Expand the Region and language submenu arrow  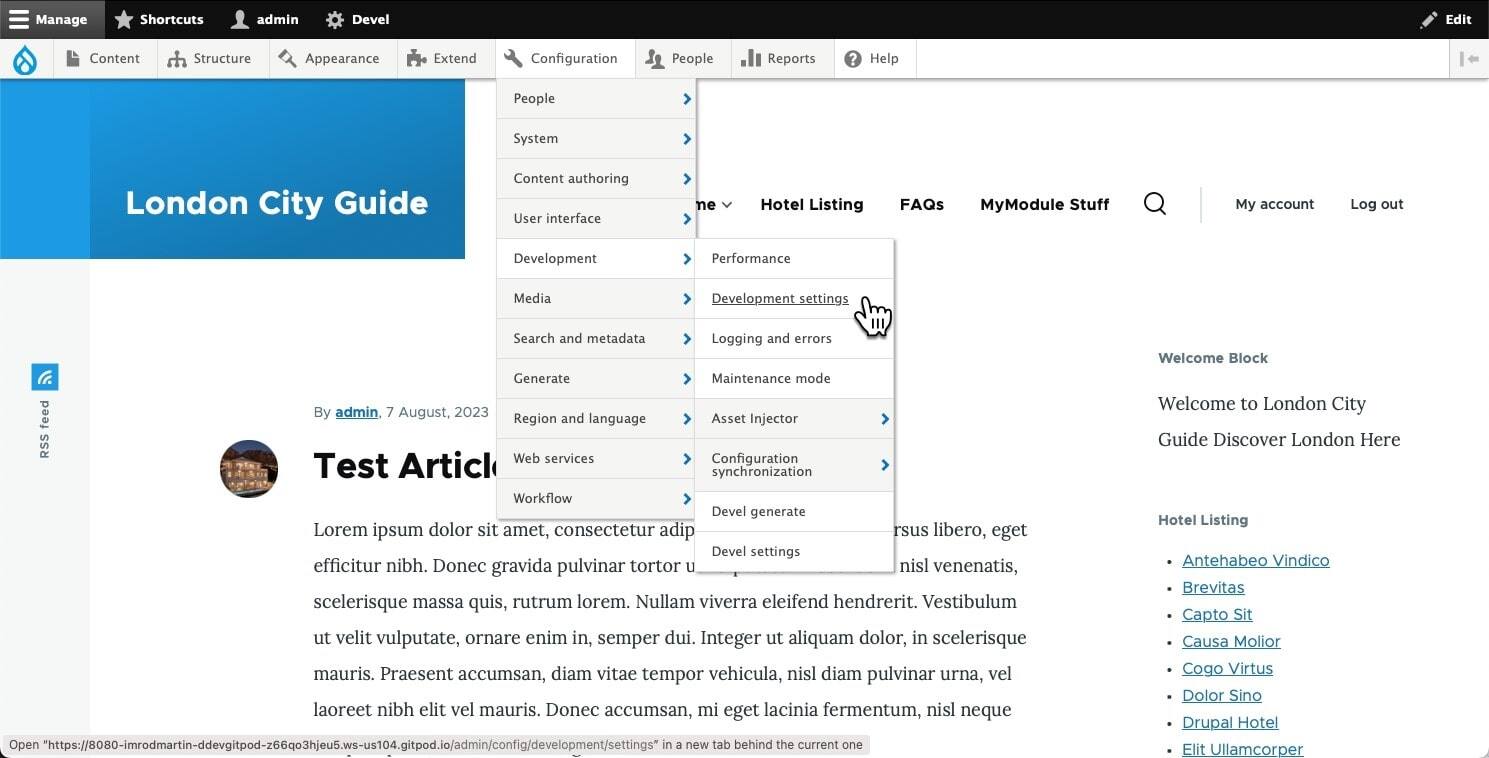pyautogui.click(x=687, y=419)
